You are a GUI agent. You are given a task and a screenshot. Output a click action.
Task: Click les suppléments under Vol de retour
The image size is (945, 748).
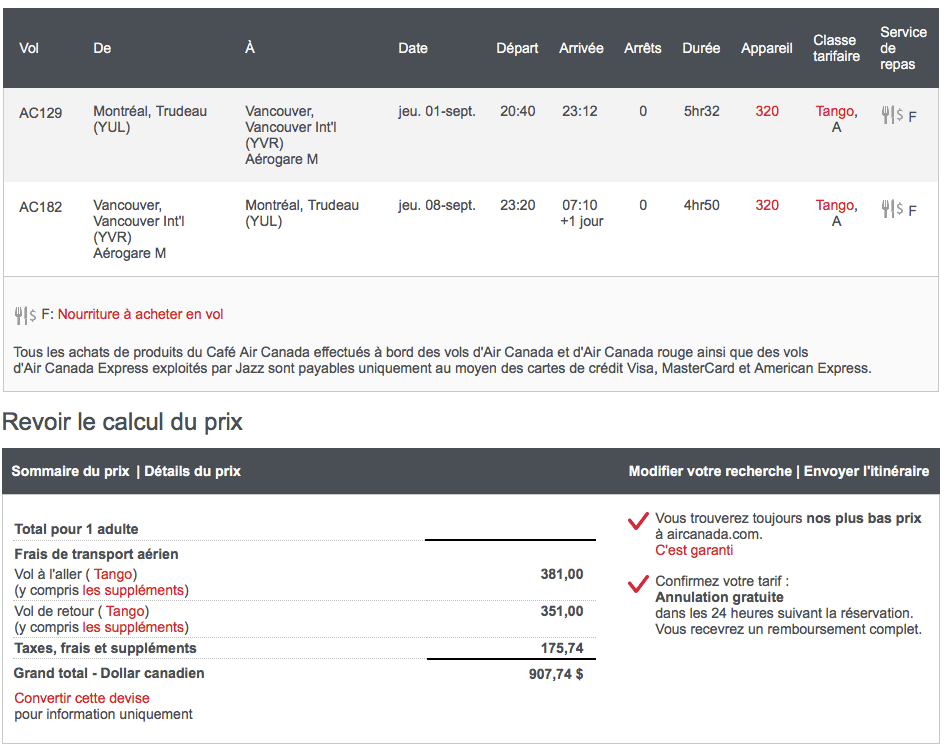[133, 627]
